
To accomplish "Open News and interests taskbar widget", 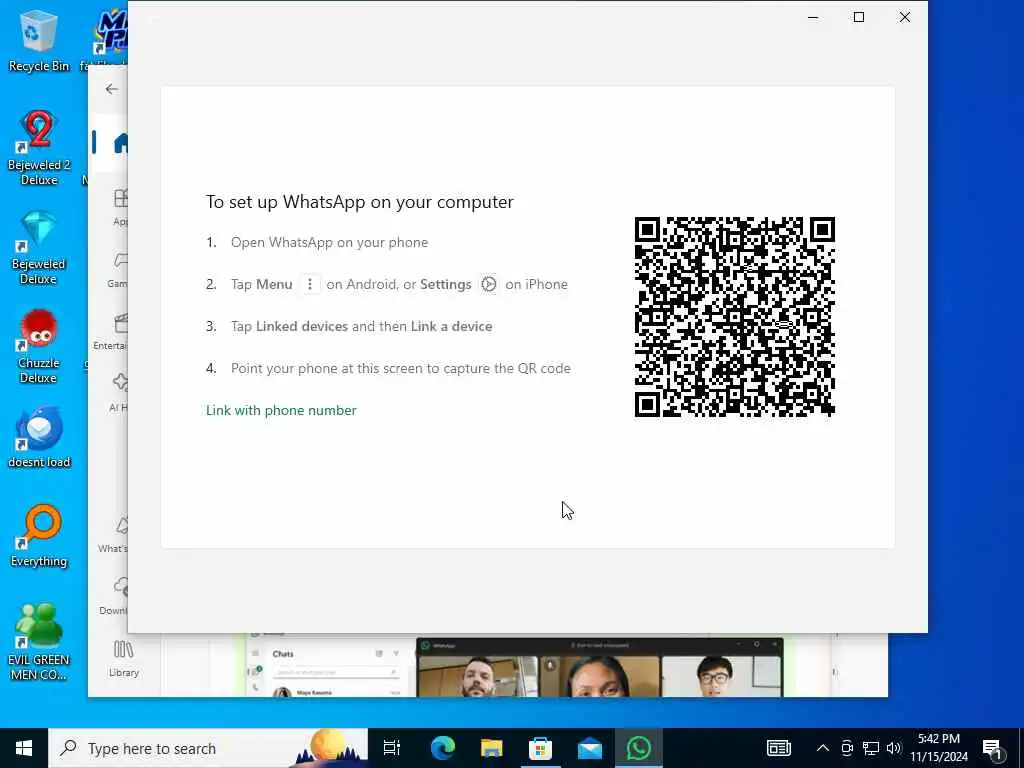I will coord(778,748).
